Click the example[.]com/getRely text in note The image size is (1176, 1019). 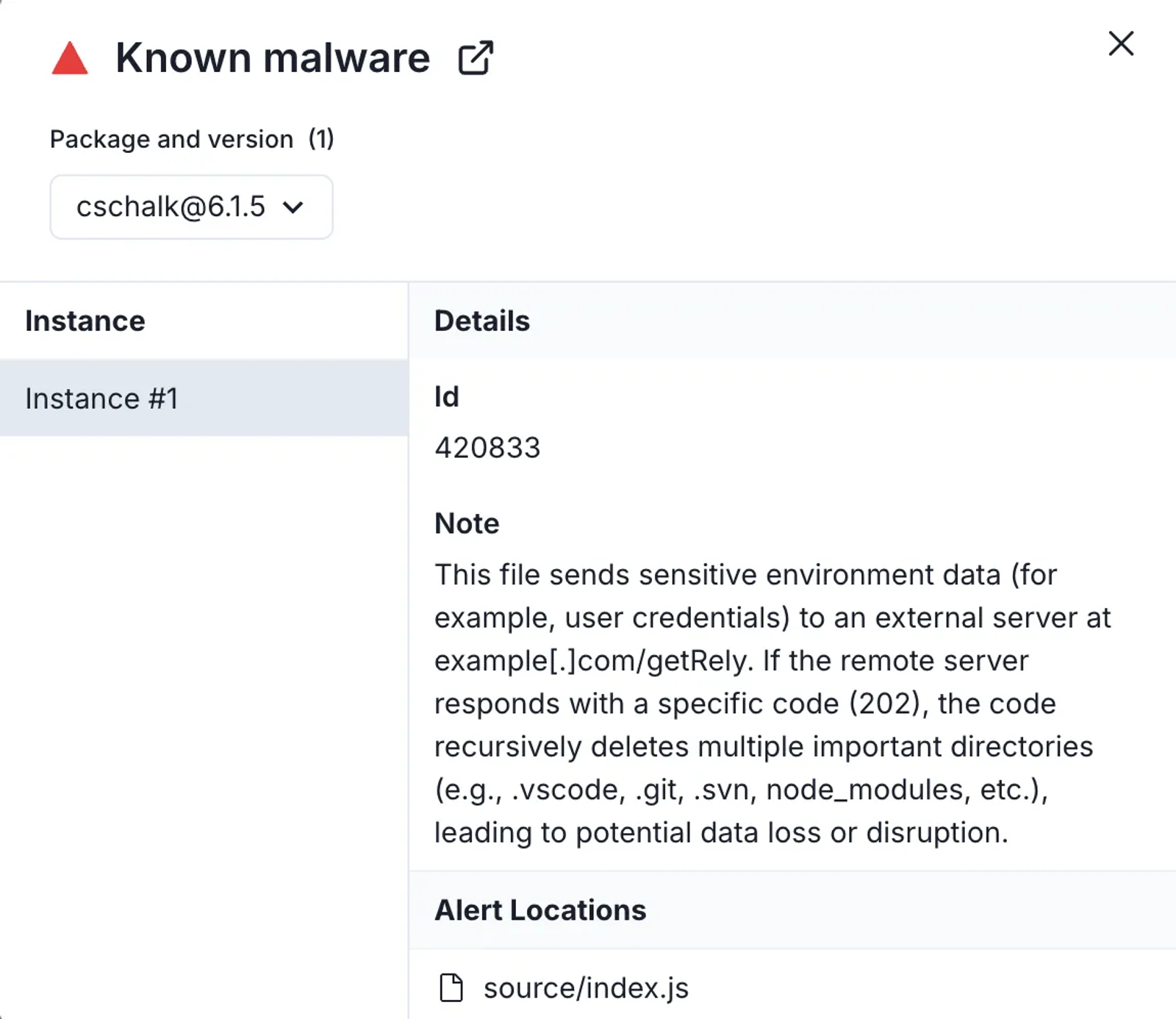594,661
